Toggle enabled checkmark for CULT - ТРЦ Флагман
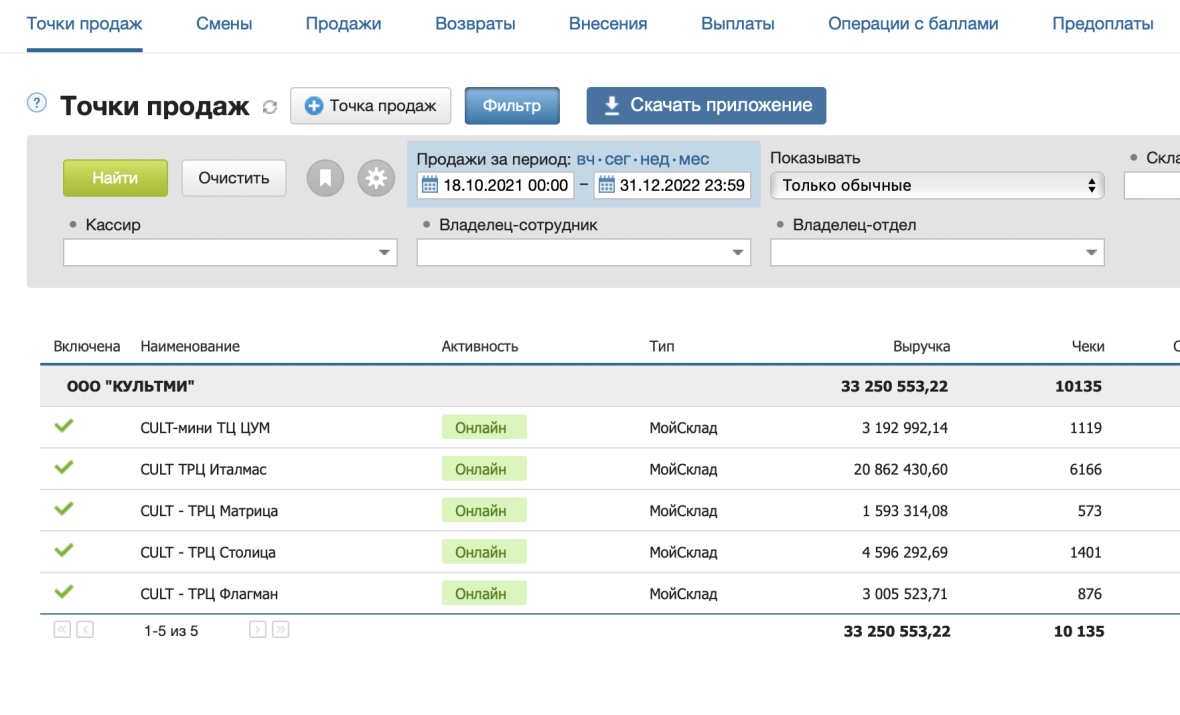 click(64, 592)
